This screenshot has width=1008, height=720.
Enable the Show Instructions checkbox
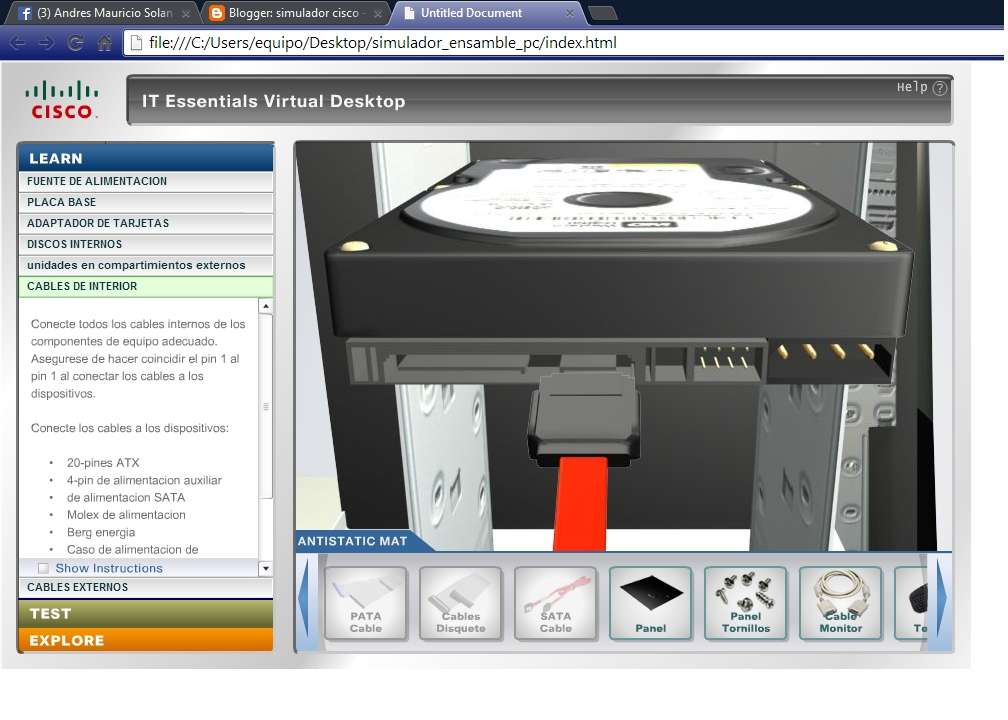43,567
